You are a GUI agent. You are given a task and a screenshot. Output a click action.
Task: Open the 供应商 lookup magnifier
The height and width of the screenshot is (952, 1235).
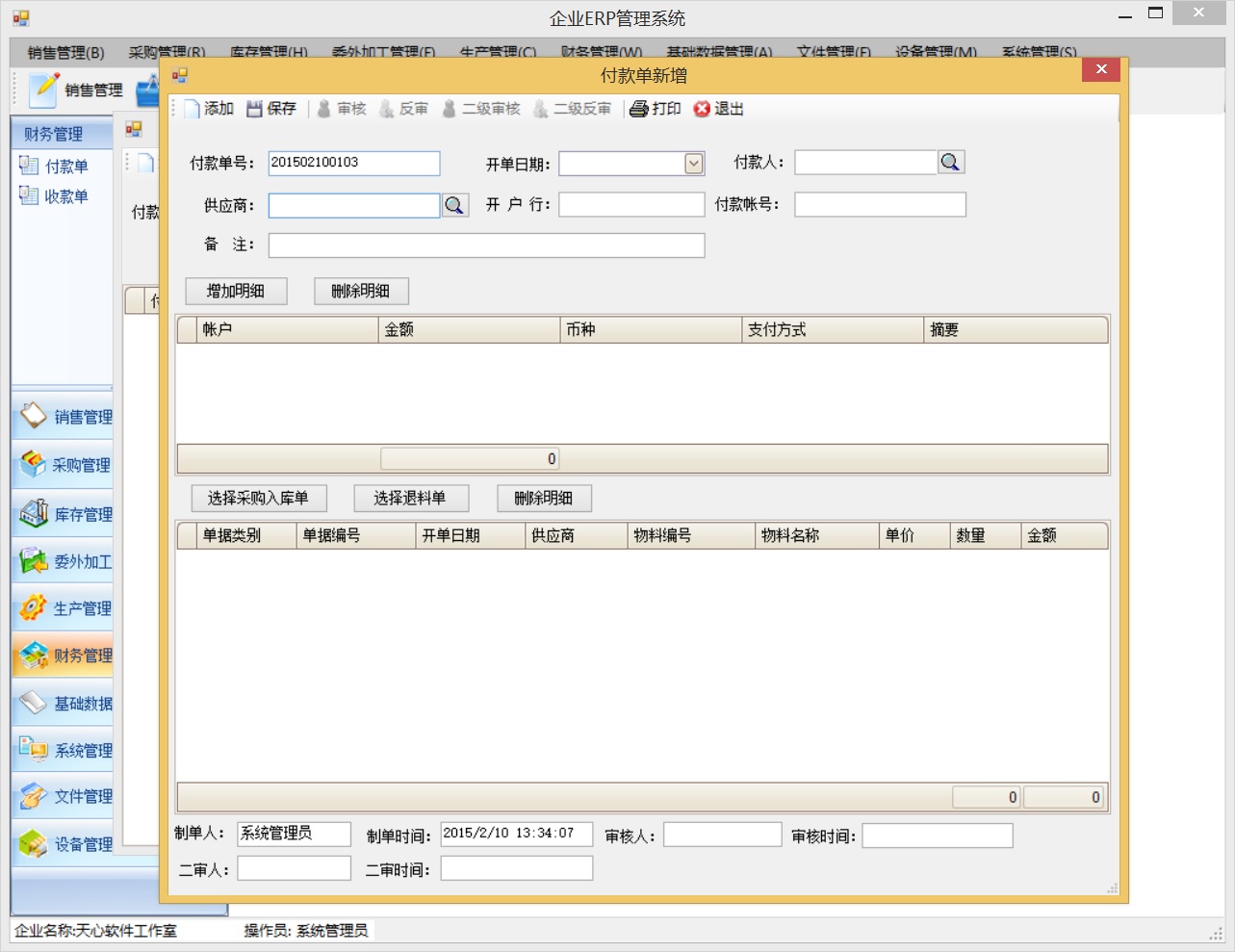(x=454, y=205)
